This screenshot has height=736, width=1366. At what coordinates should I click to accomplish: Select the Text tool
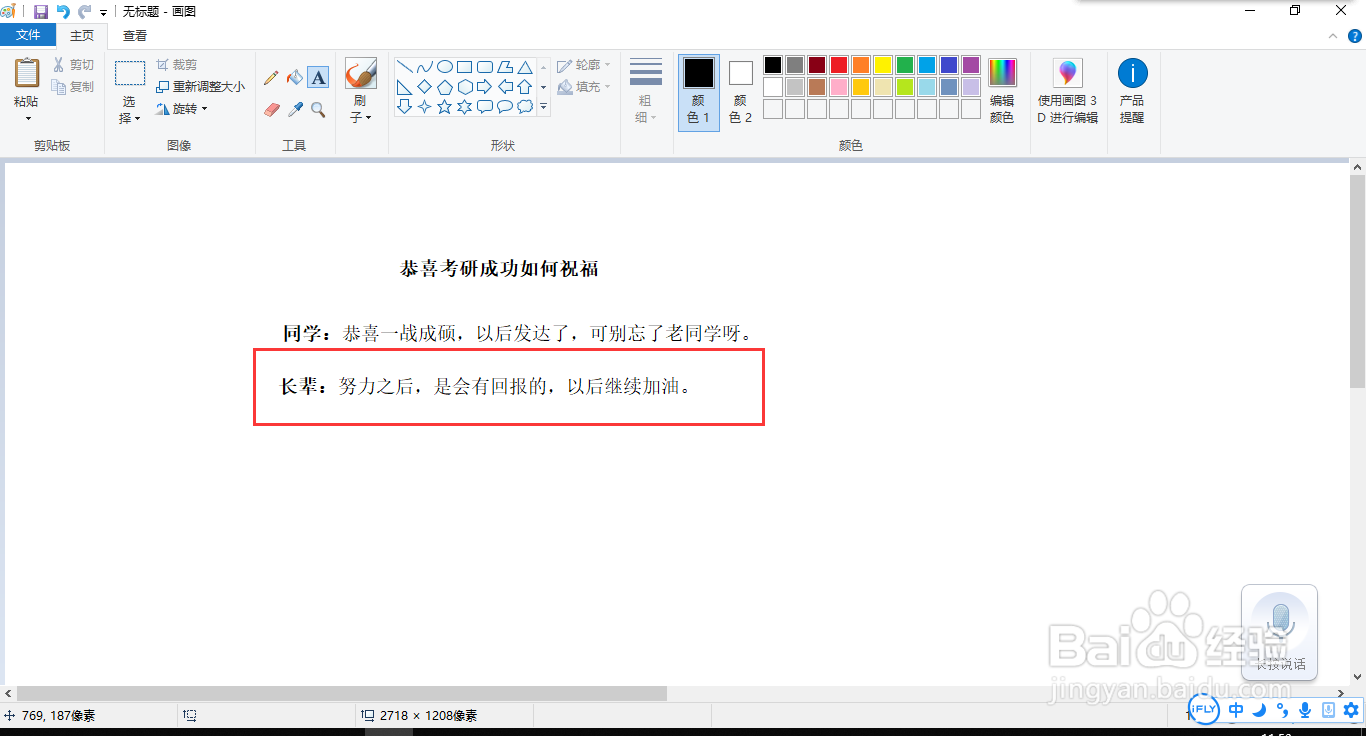[x=318, y=77]
